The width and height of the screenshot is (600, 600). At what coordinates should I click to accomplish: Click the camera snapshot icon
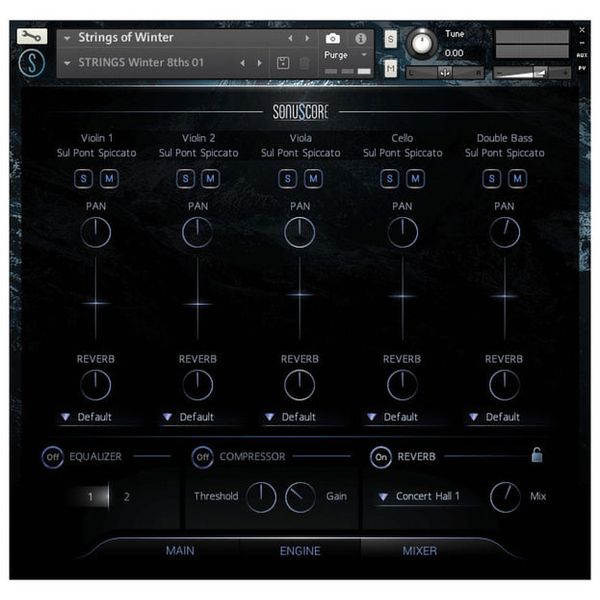tap(333, 38)
